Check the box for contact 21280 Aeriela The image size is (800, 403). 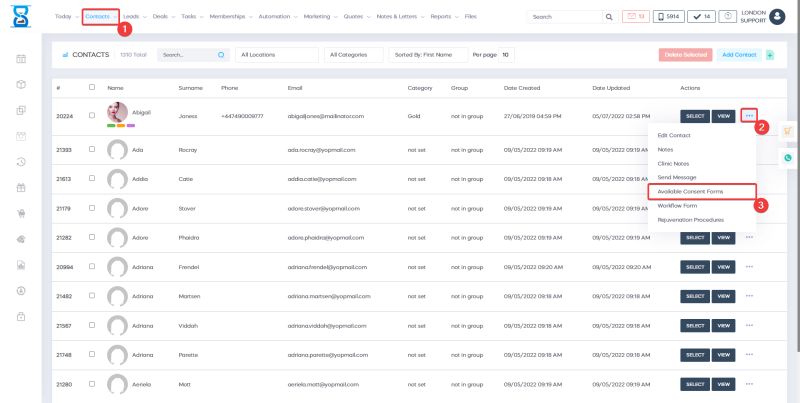click(92, 384)
